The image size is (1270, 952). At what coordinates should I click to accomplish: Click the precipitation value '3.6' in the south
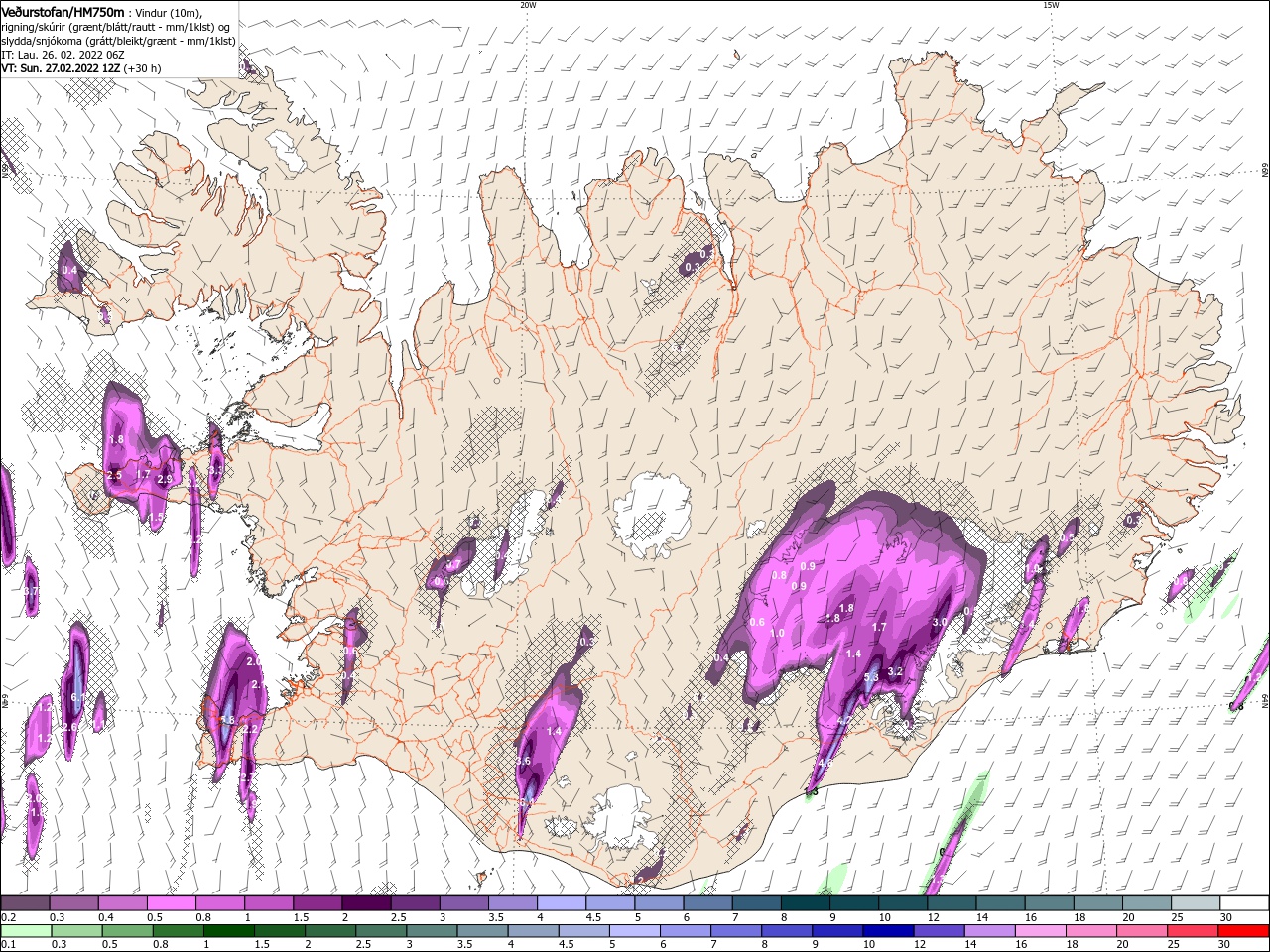pyautogui.click(x=524, y=761)
